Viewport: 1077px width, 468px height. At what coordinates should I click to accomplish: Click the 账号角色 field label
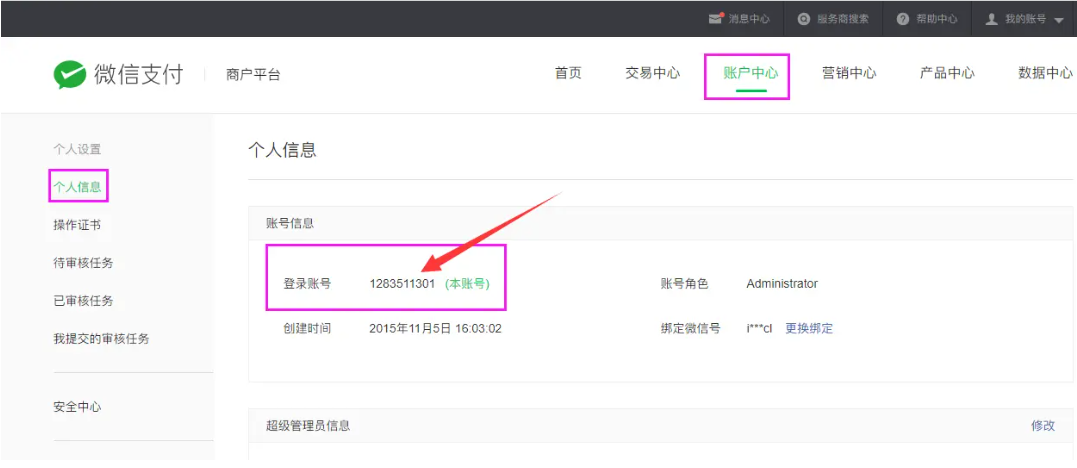(684, 284)
